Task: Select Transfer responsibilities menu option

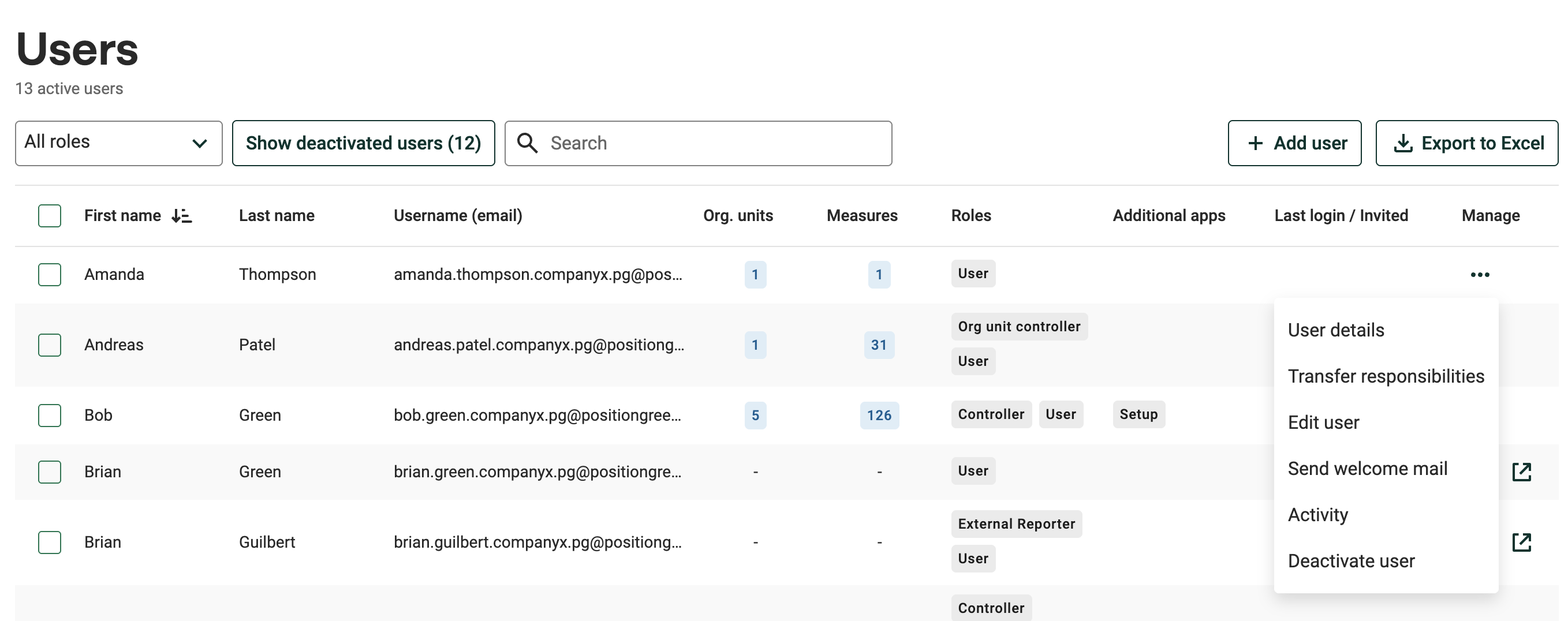Action: click(x=1386, y=376)
